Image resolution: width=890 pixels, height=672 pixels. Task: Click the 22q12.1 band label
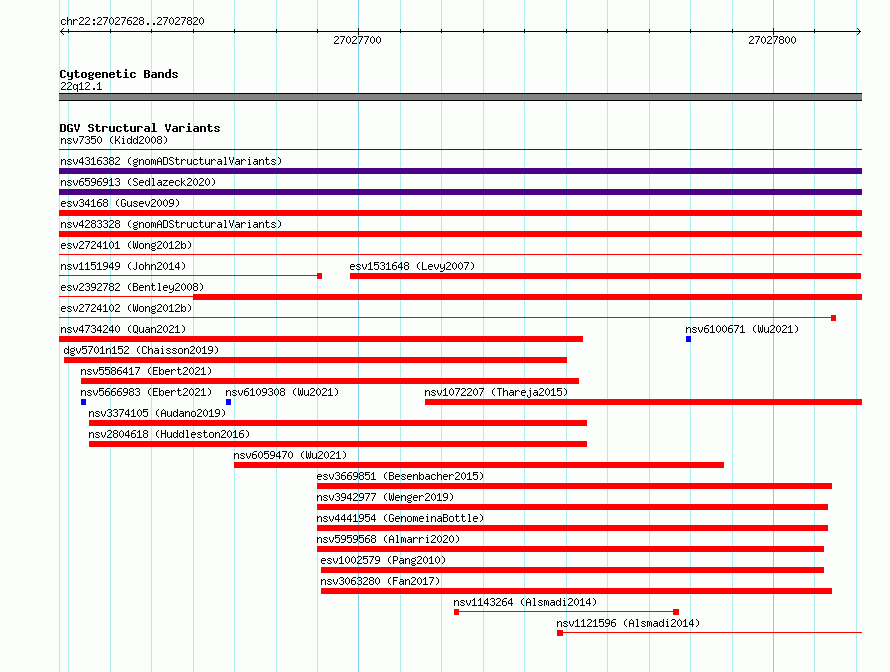81,86
